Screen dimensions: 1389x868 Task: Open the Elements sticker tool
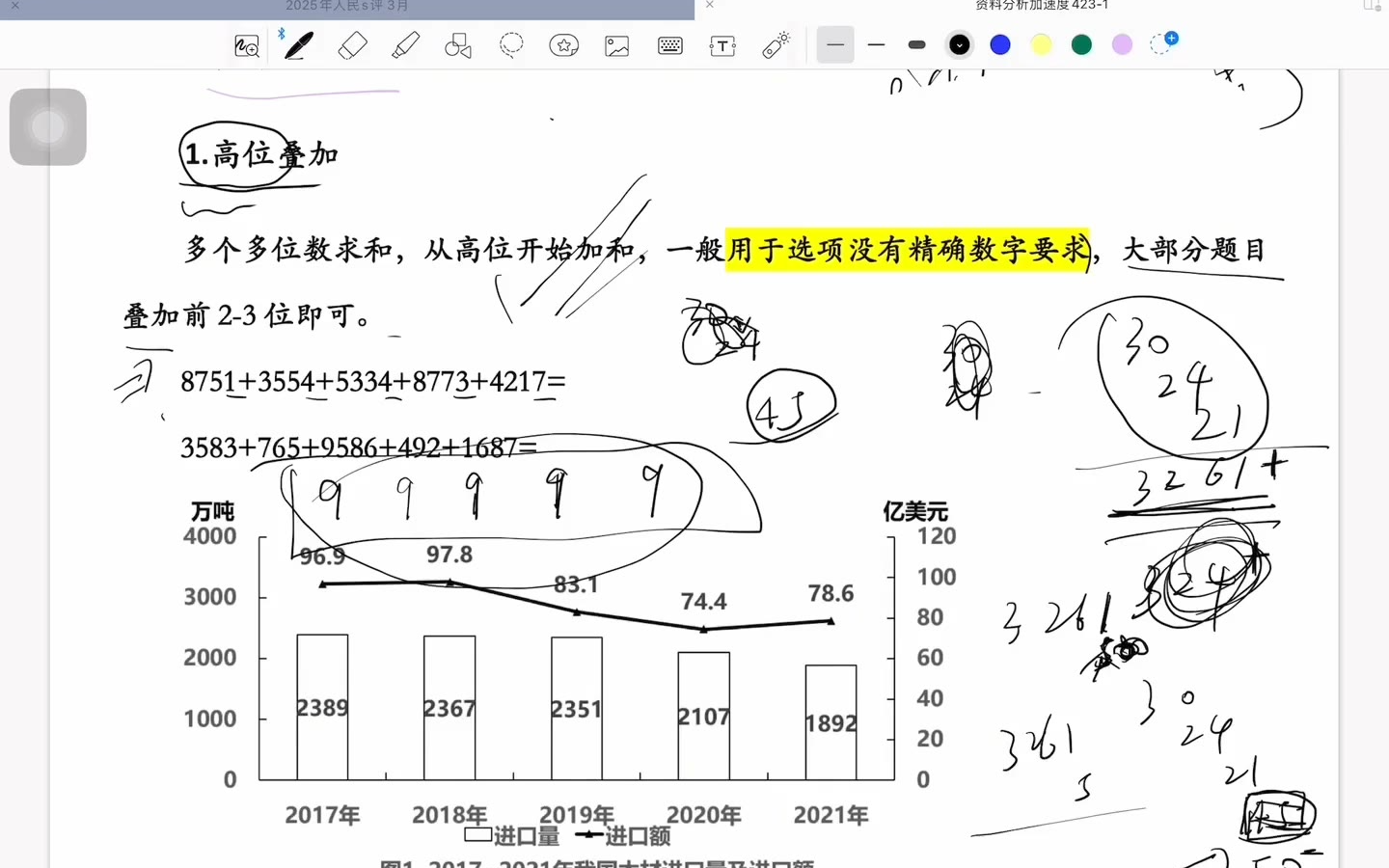[563, 45]
